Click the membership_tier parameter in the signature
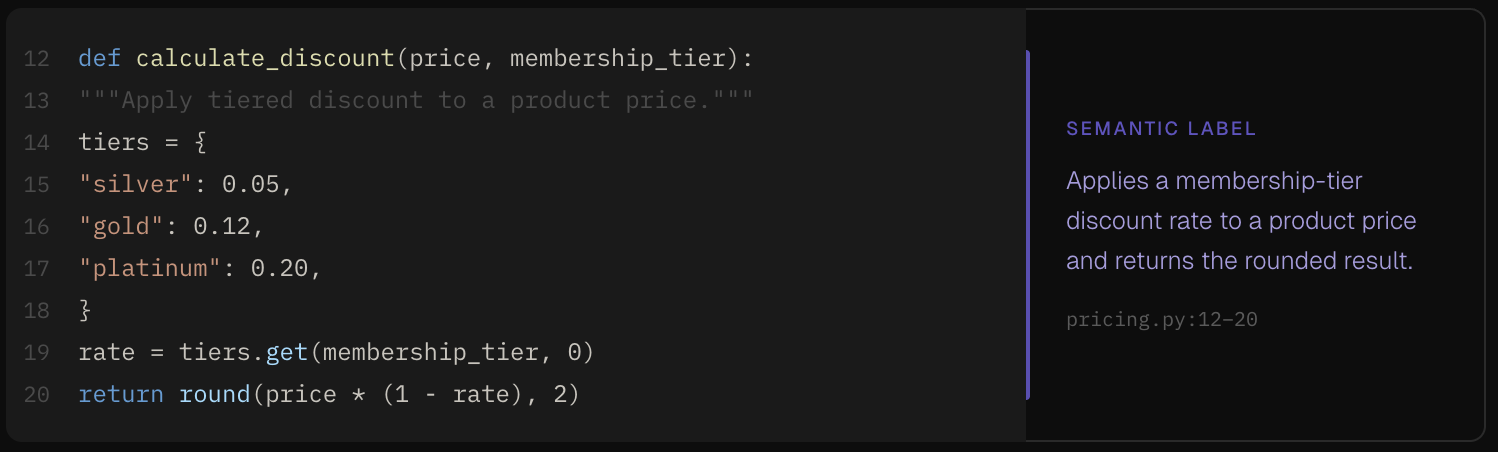Image resolution: width=1498 pixels, height=452 pixels. point(617,59)
